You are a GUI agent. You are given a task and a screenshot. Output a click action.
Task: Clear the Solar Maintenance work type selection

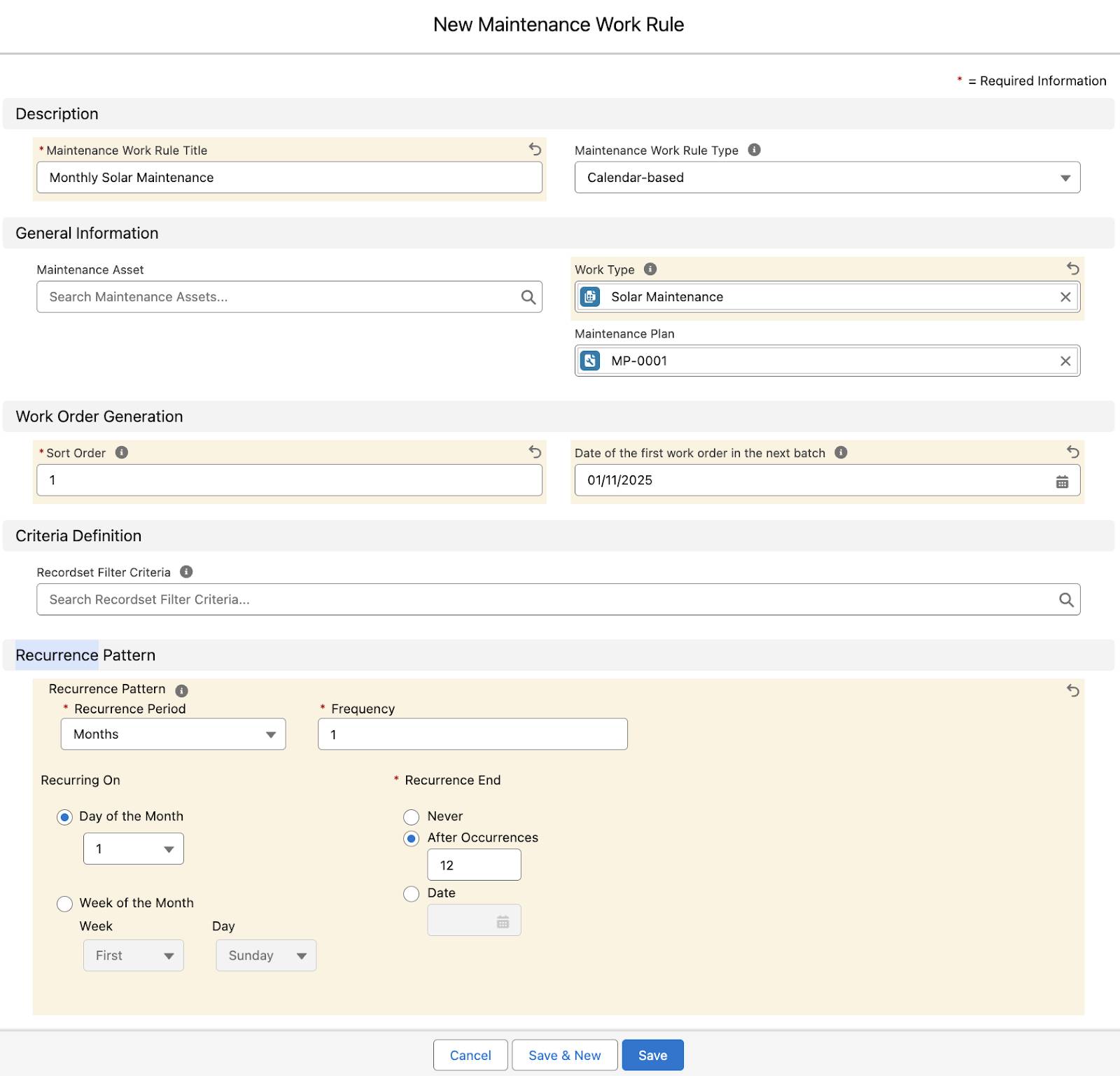tap(1065, 296)
